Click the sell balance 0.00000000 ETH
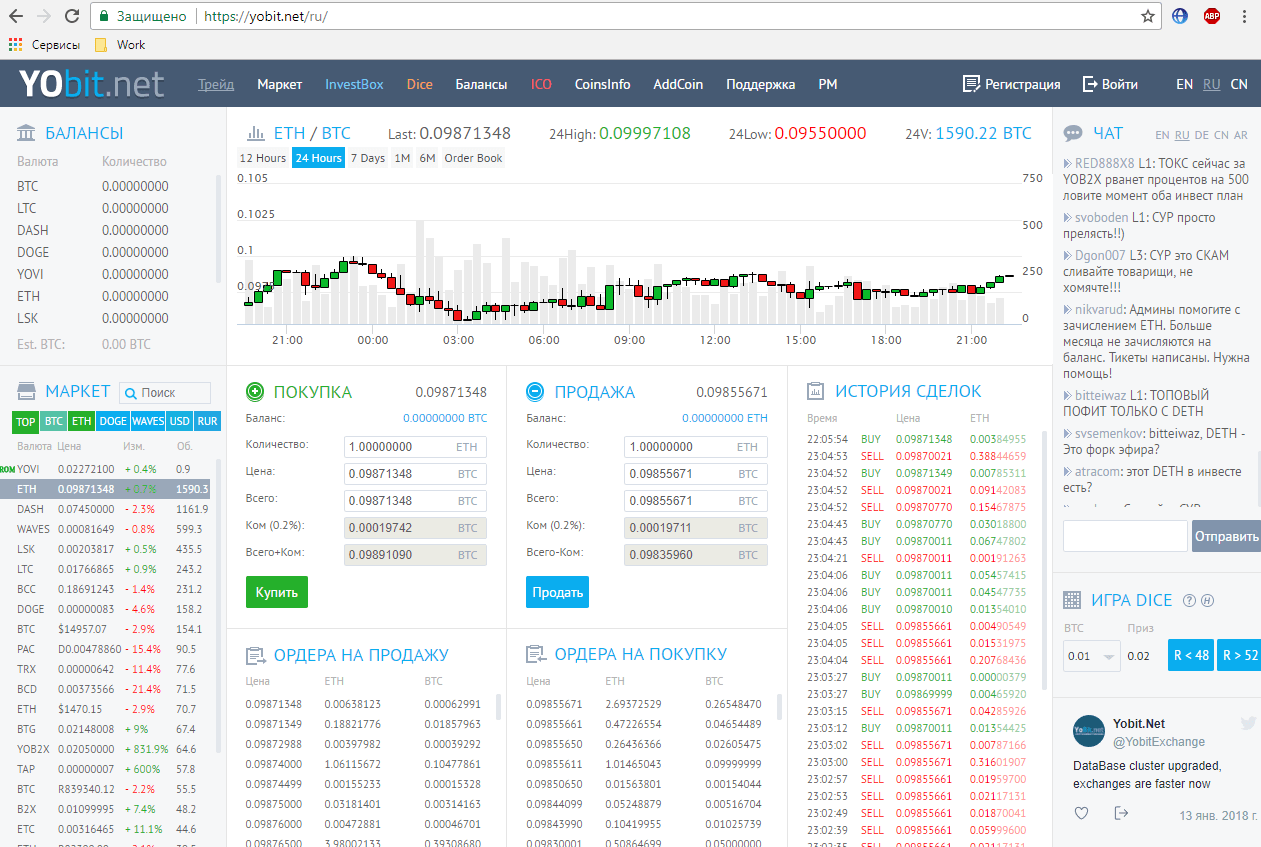Image resolution: width=1261 pixels, height=847 pixels. point(725,418)
